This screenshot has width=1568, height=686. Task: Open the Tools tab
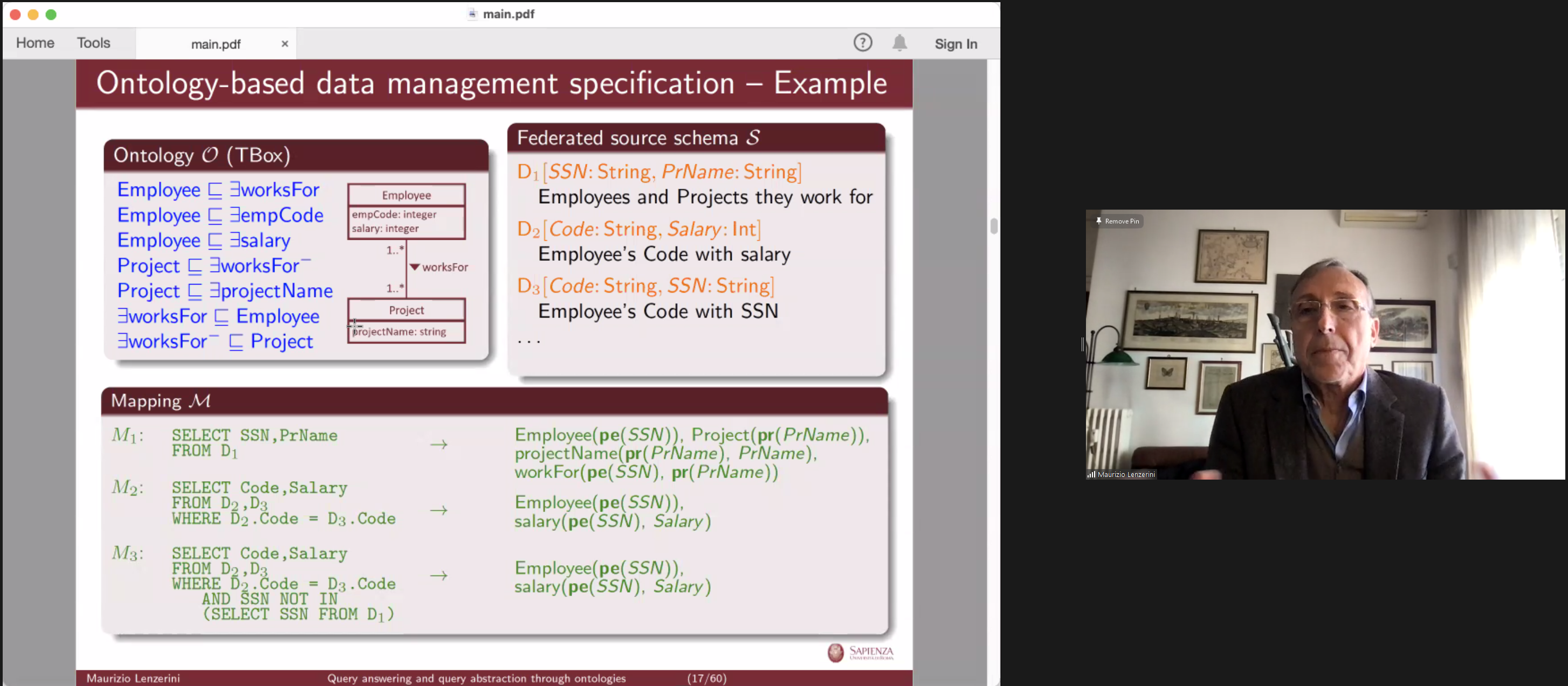(x=93, y=43)
